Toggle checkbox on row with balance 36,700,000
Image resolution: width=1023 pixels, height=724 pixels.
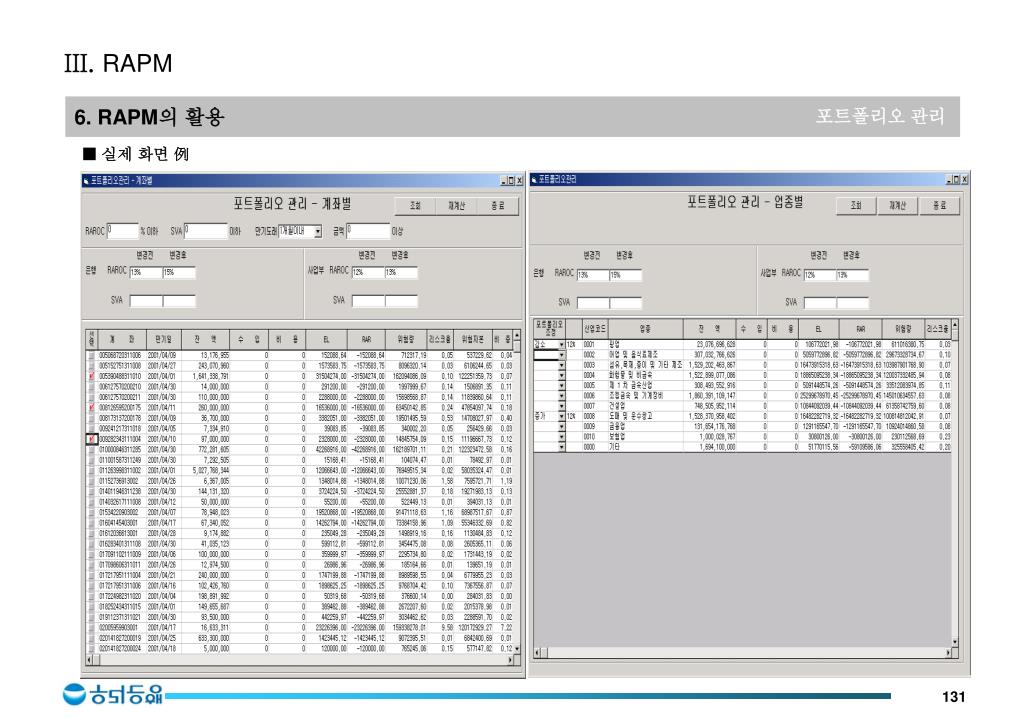coord(92,418)
